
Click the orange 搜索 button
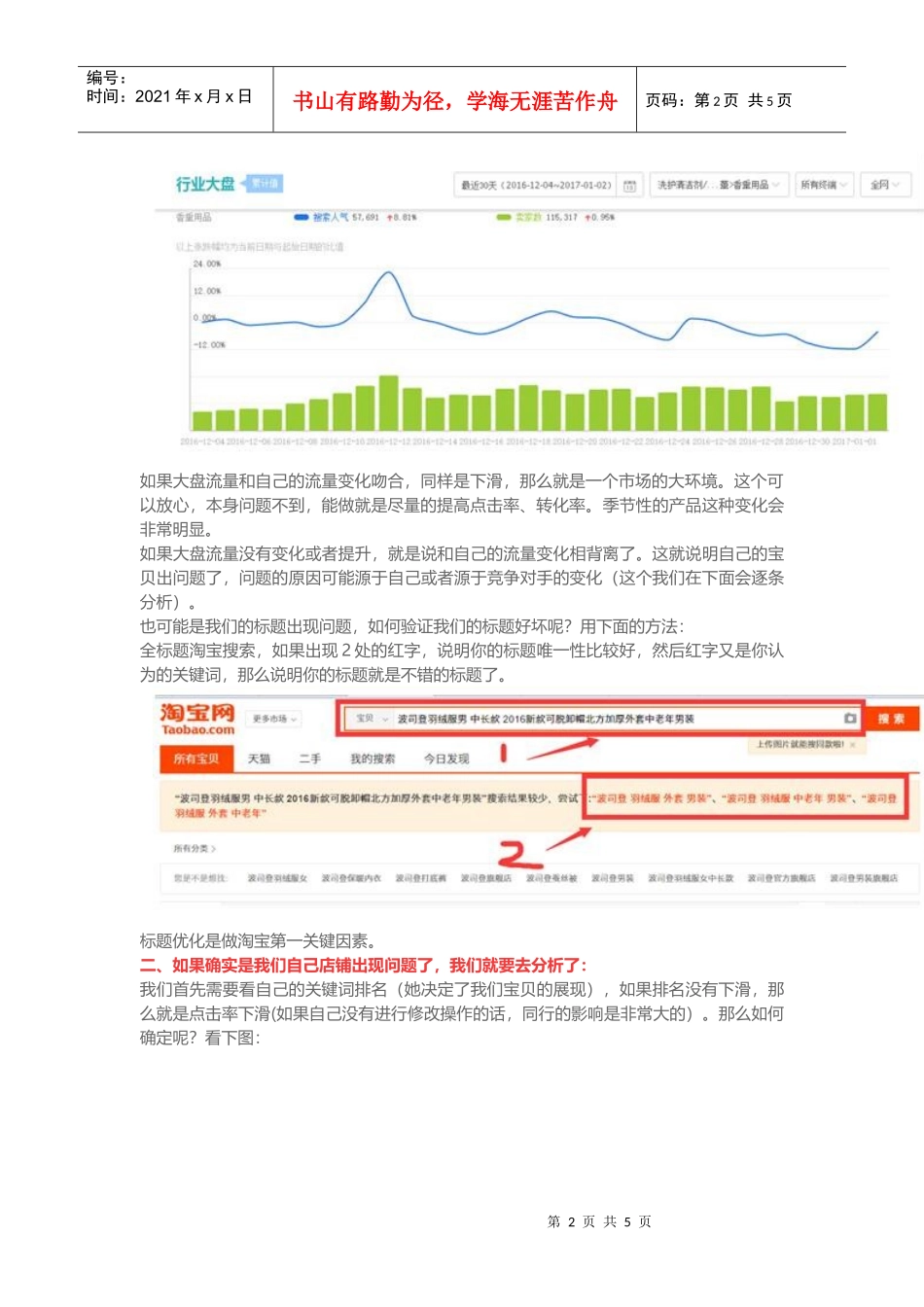pyautogui.click(x=891, y=719)
